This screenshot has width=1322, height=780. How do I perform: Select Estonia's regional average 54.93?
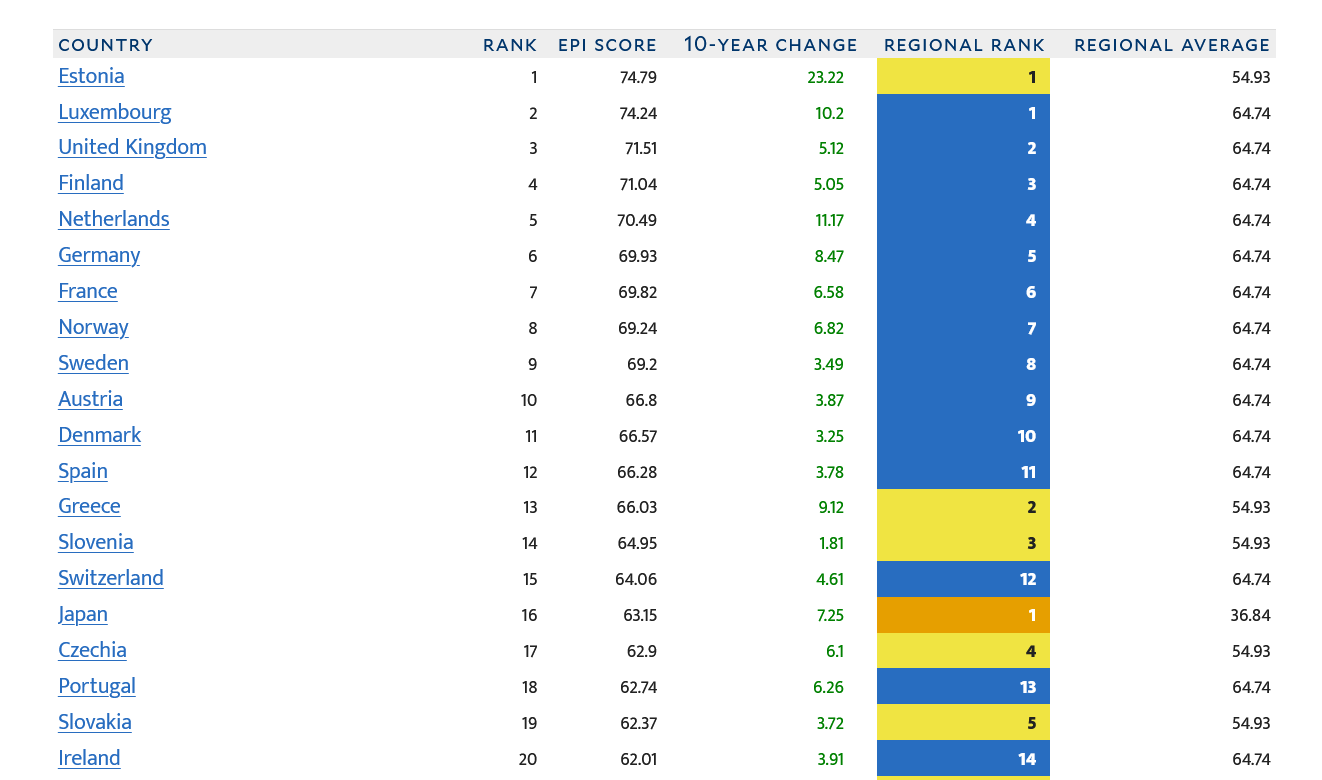(x=1252, y=78)
